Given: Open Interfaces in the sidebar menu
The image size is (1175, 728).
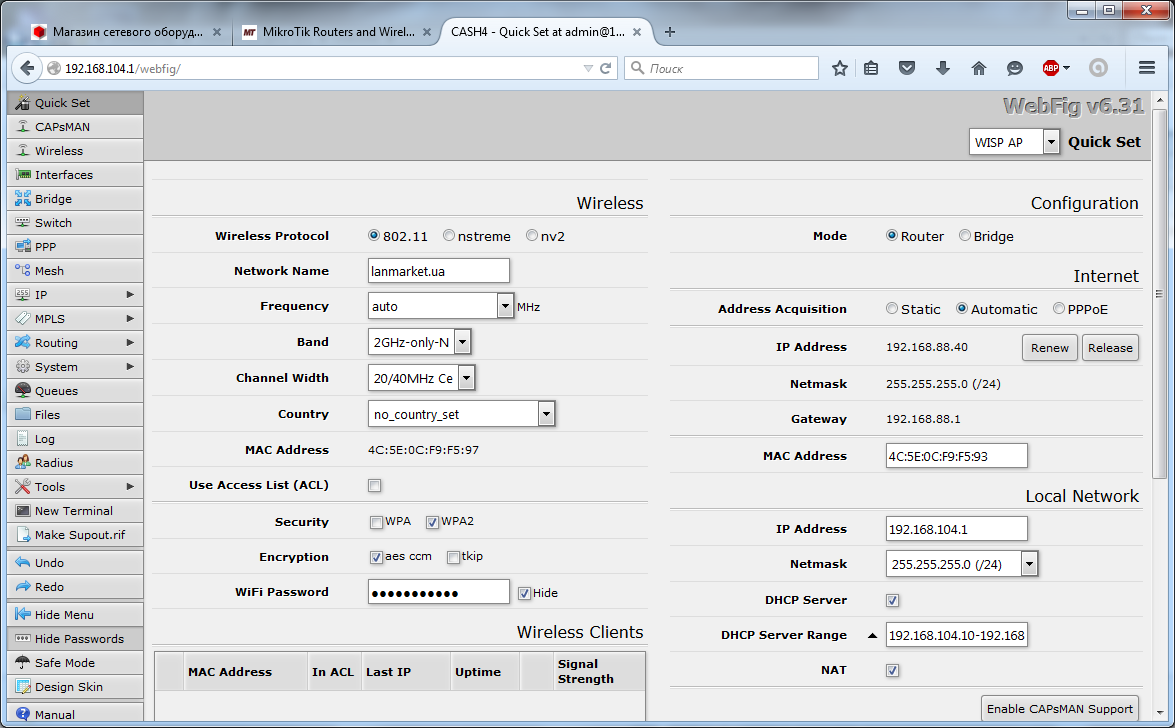Looking at the screenshot, I should click(x=64, y=175).
